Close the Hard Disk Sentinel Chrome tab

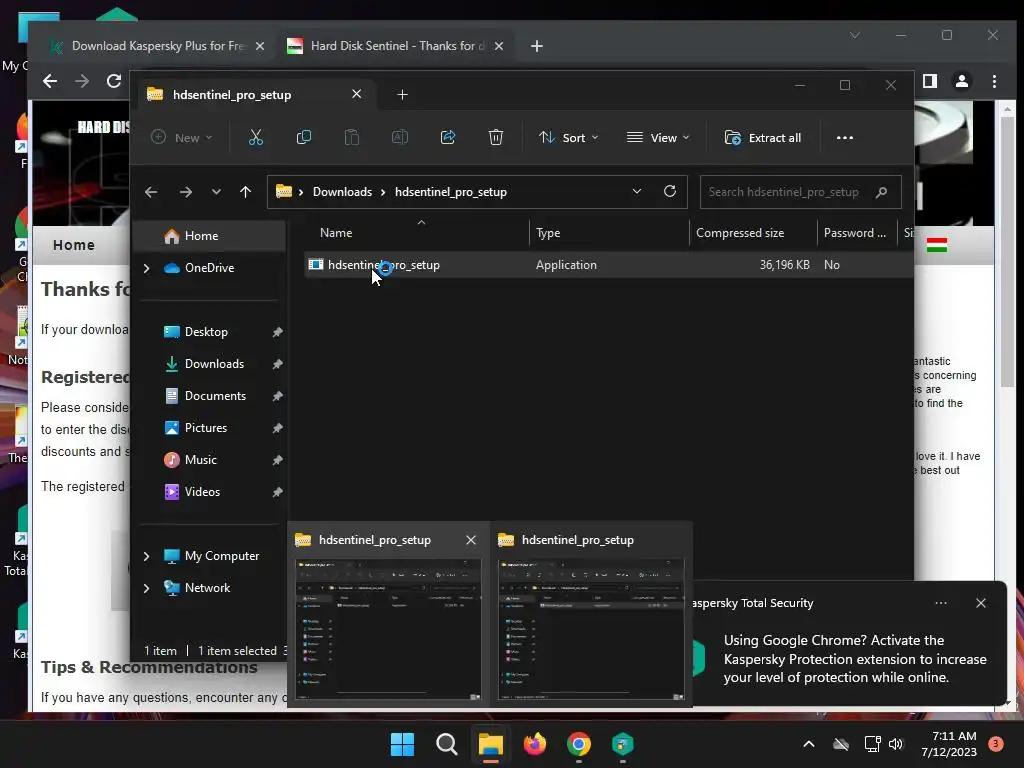[x=499, y=46]
